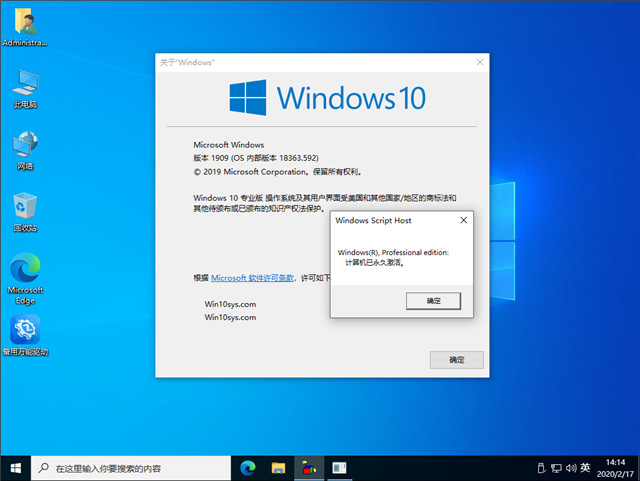Open the 回收站 recycle bin icon
Screen dimensions: 640x481
pyautogui.click(x=25, y=212)
